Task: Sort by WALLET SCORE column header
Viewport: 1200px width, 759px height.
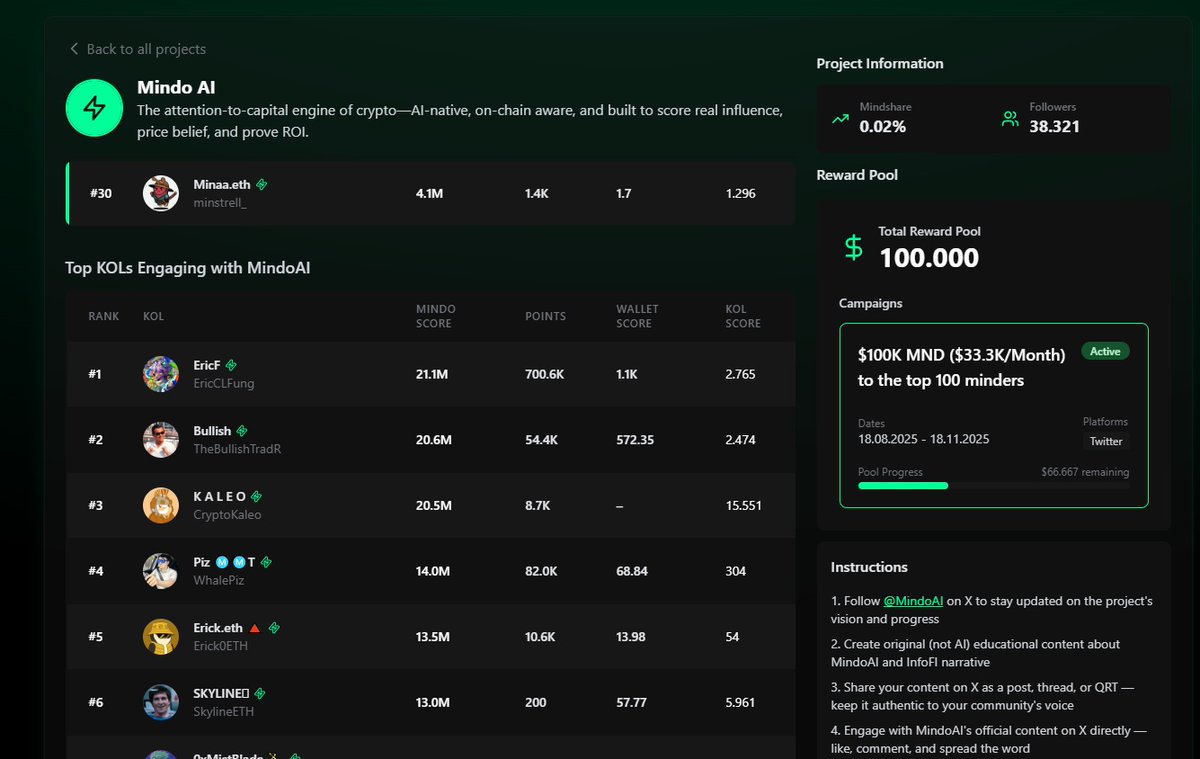Action: (637, 316)
